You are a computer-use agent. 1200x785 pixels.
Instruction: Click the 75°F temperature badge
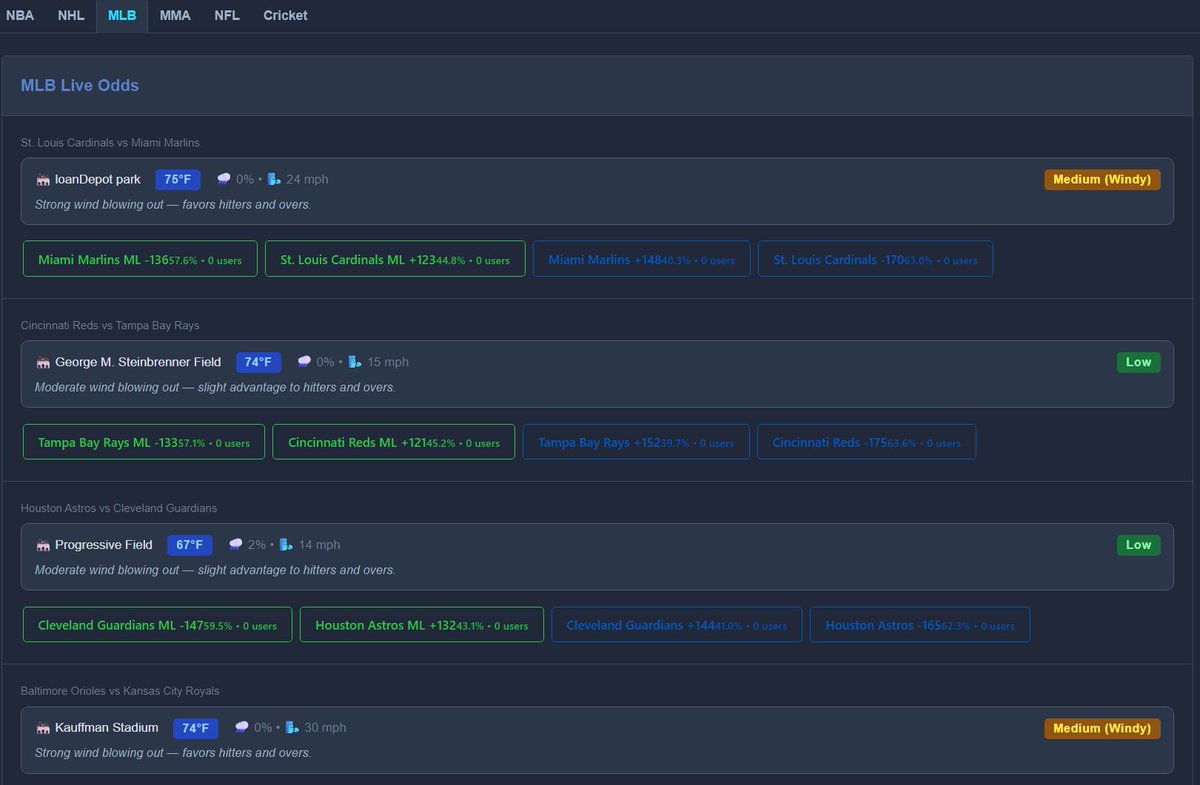tap(178, 179)
